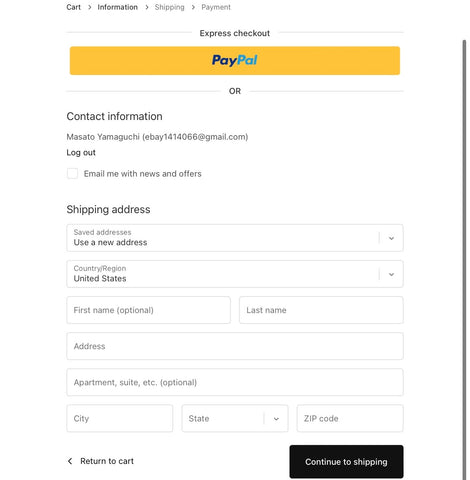The width and height of the screenshot is (470, 480).
Task: Click the State field chevron arrow
Action: tap(276, 419)
